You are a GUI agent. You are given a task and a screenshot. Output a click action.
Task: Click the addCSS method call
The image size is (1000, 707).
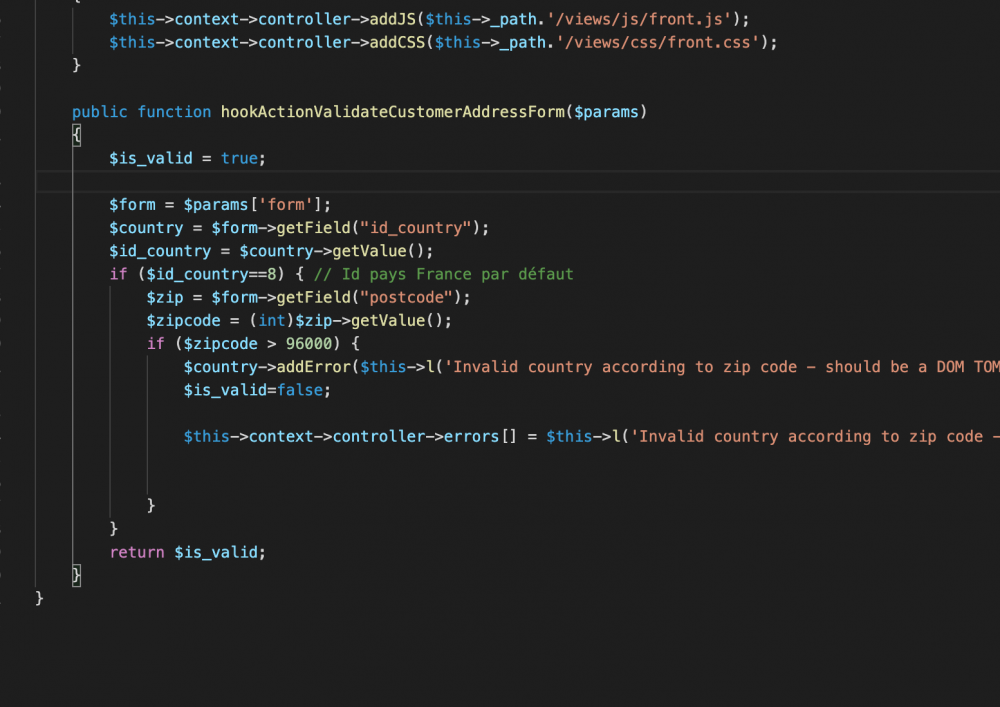point(397,43)
